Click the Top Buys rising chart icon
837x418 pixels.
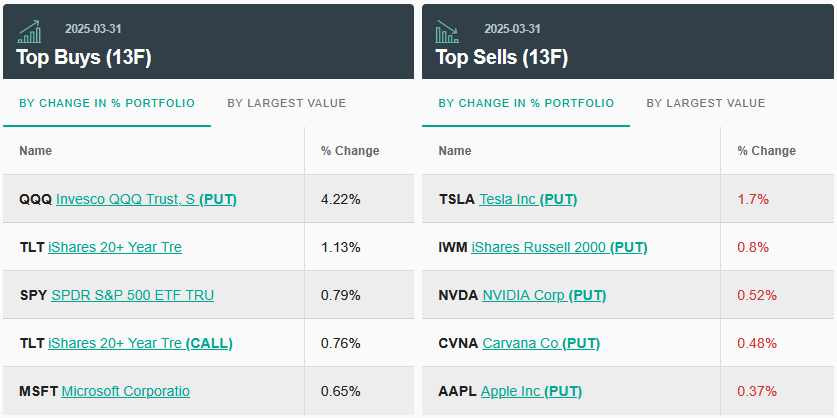coord(29,32)
